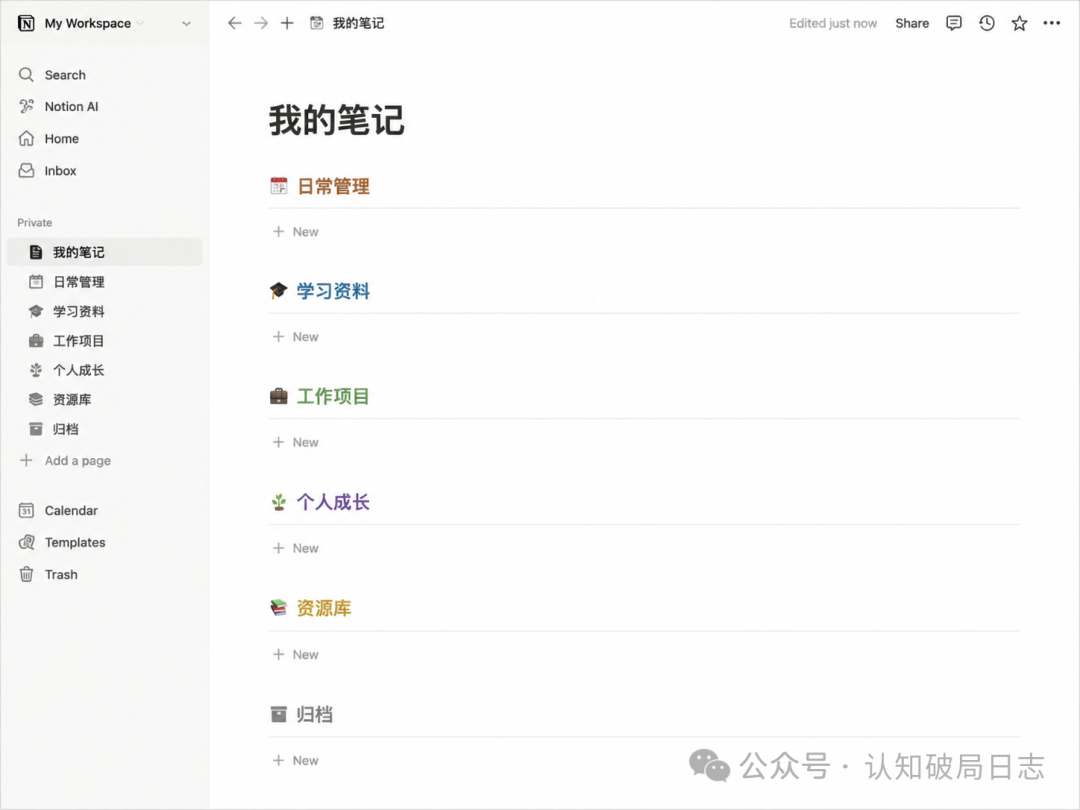
Task: Open the 学习资料 heading link
Action: pyautogui.click(x=333, y=291)
